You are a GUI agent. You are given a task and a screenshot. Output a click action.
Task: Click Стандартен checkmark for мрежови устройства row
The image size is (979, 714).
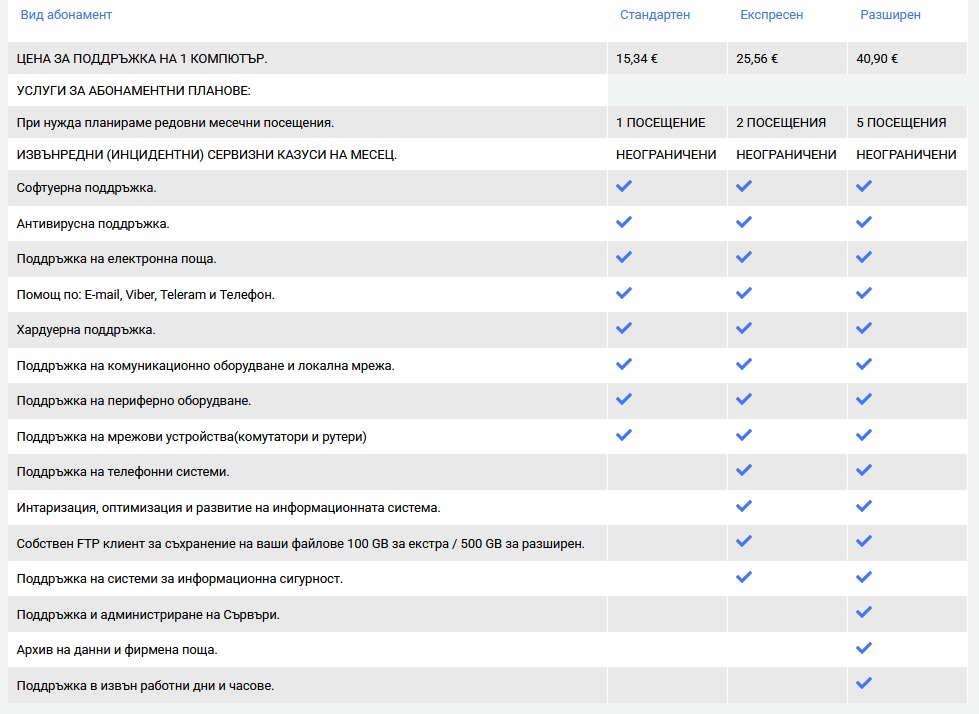tap(624, 435)
